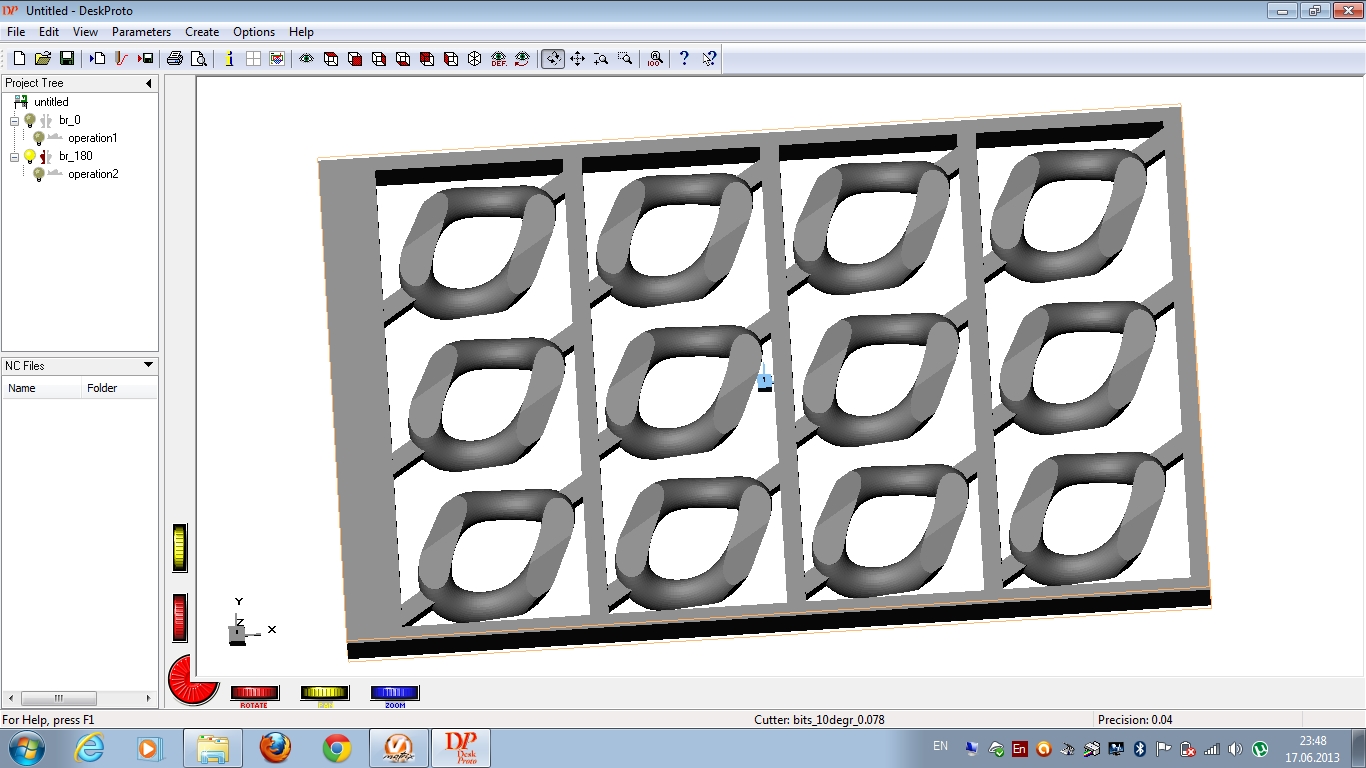This screenshot has height=768, width=1366.
Task: Open the NC Files panel dropdown arrow
Action: 149,366
